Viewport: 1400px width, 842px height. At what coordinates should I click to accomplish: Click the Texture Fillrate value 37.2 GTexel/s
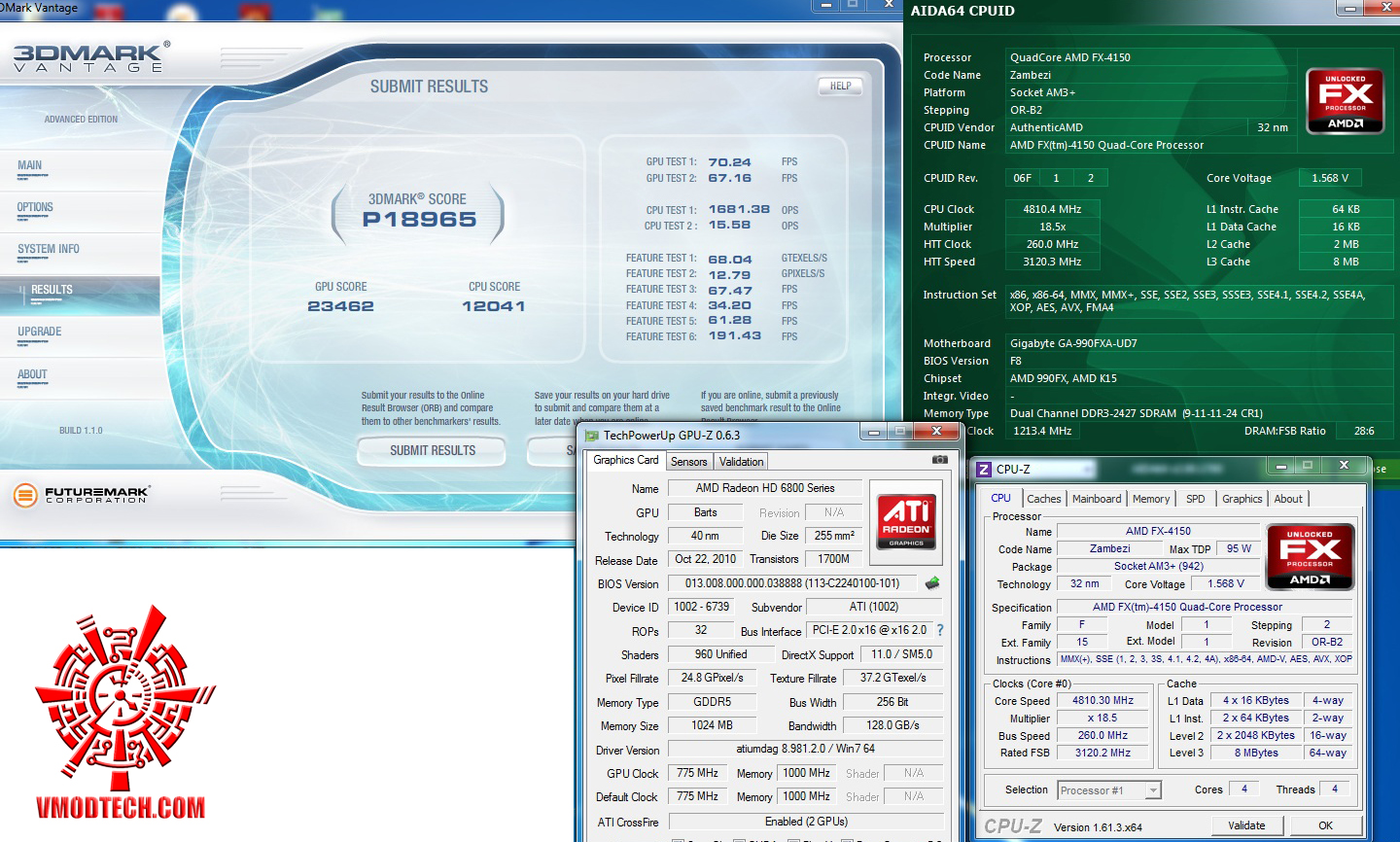pos(892,678)
